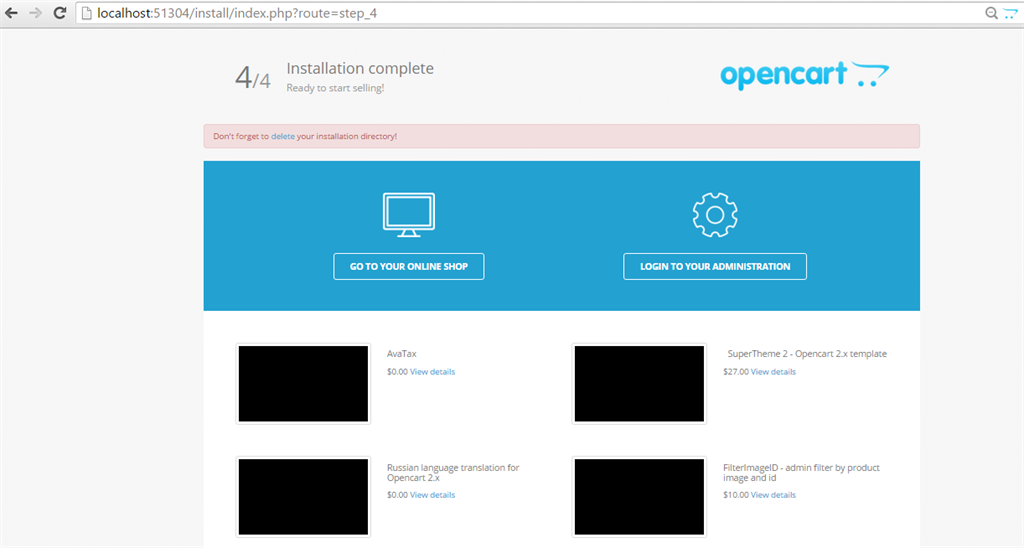Open the delete link in warning banner
Image resolution: width=1024 pixels, height=548 pixels.
[x=283, y=137]
